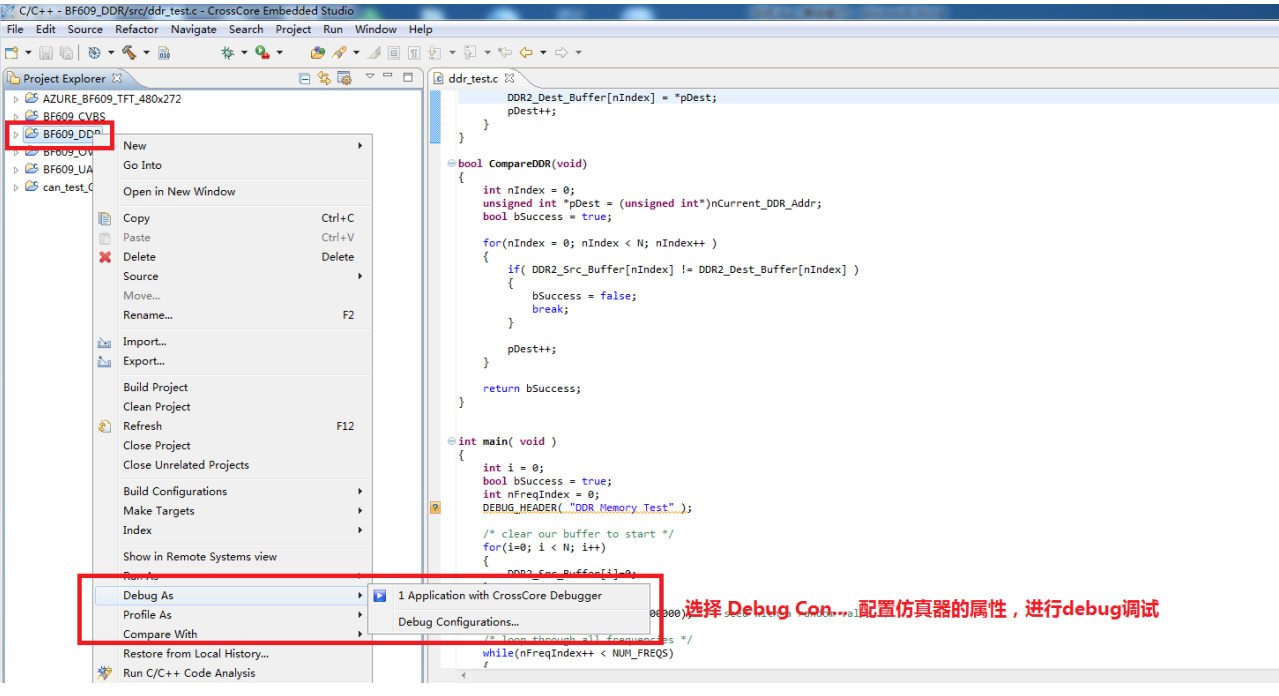Click the Application with CrossCore Debugger icon
Viewport: 1279px width, 696px height.
tap(380, 595)
